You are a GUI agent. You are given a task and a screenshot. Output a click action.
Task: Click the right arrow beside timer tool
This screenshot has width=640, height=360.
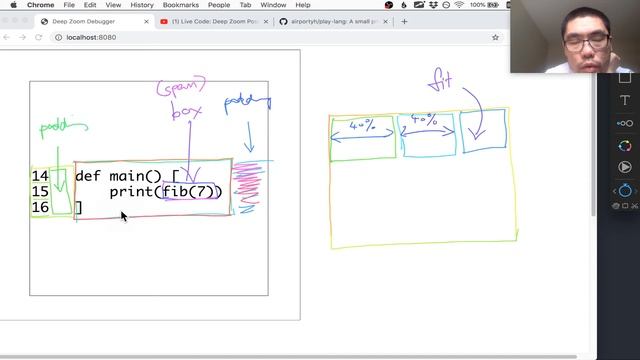click(635, 191)
